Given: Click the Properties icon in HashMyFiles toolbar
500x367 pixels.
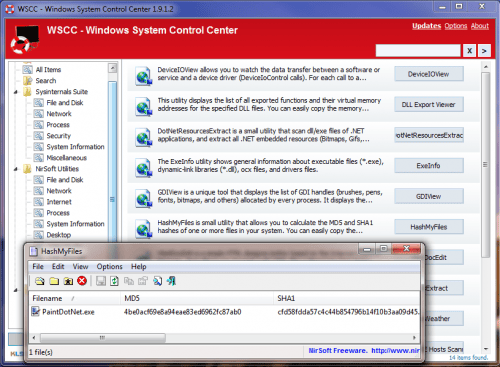Looking at the screenshot, I should 143,281.
